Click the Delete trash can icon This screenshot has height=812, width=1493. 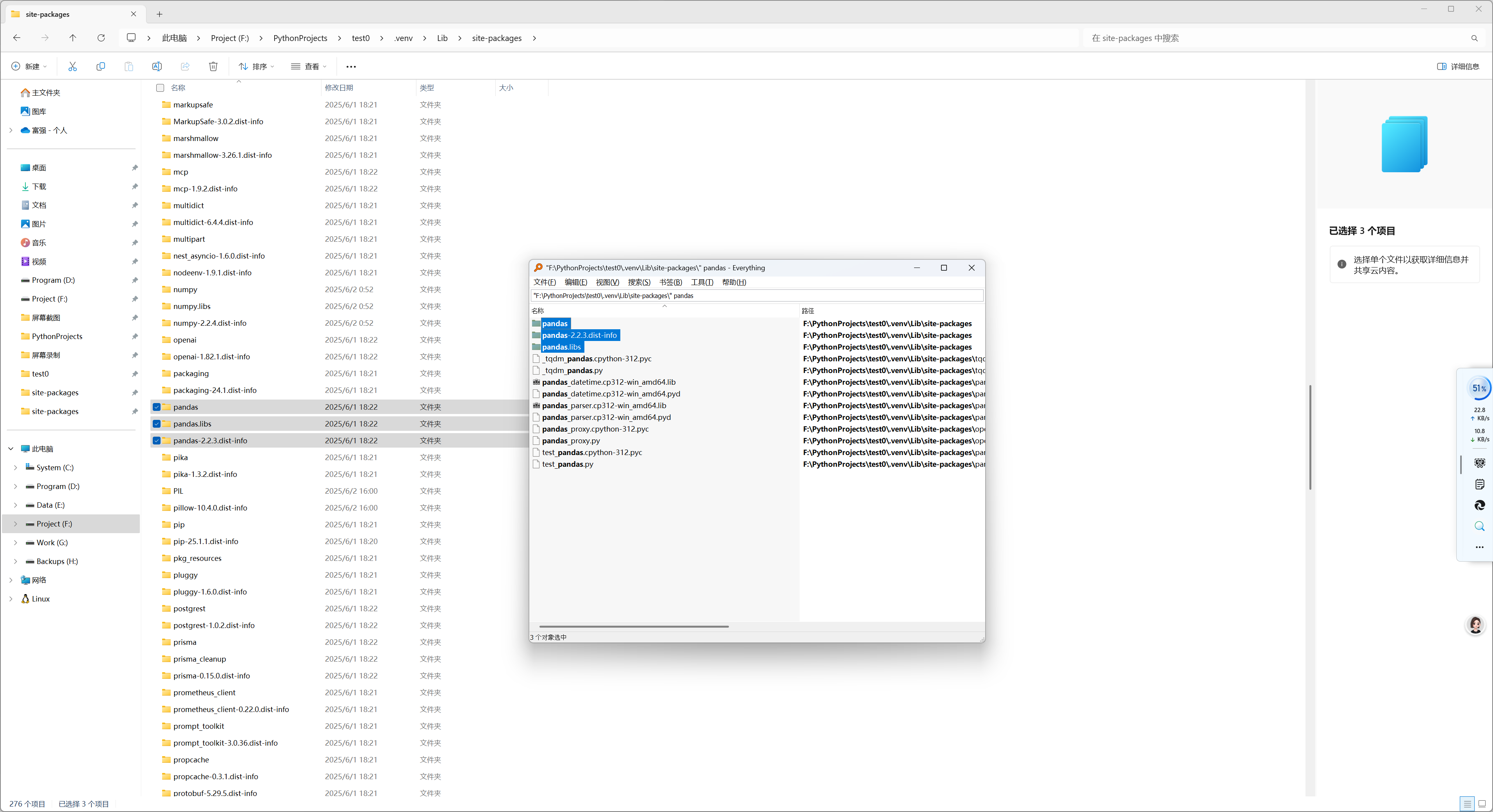tap(213, 67)
